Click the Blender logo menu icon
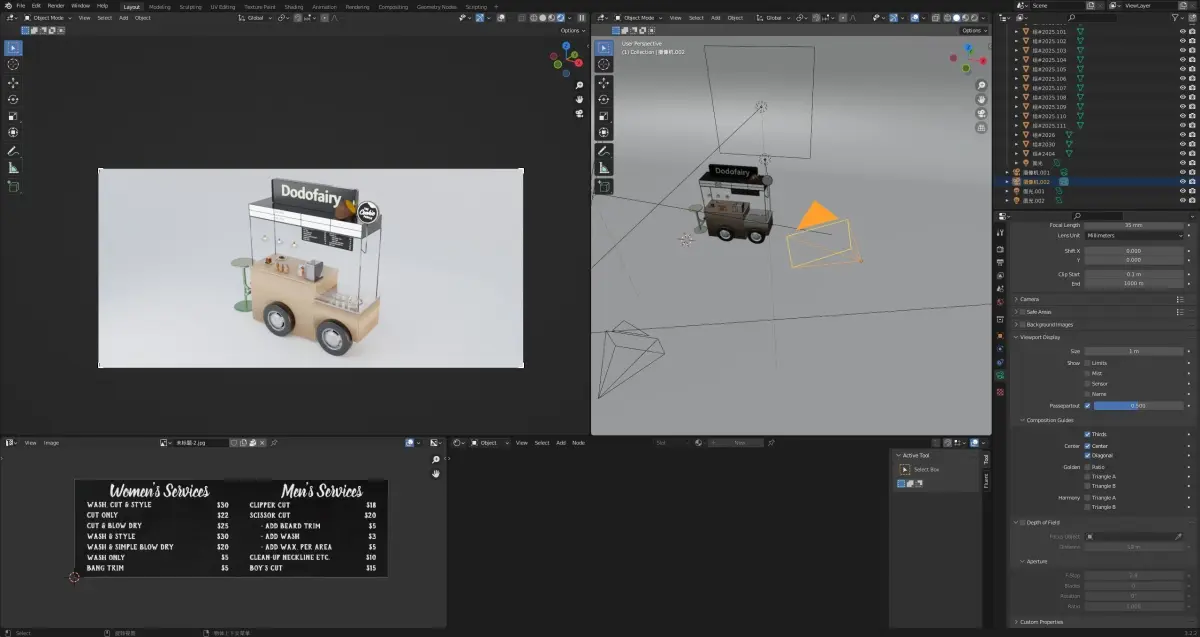Viewport: 1200px width, 637px height. tap(6, 5)
